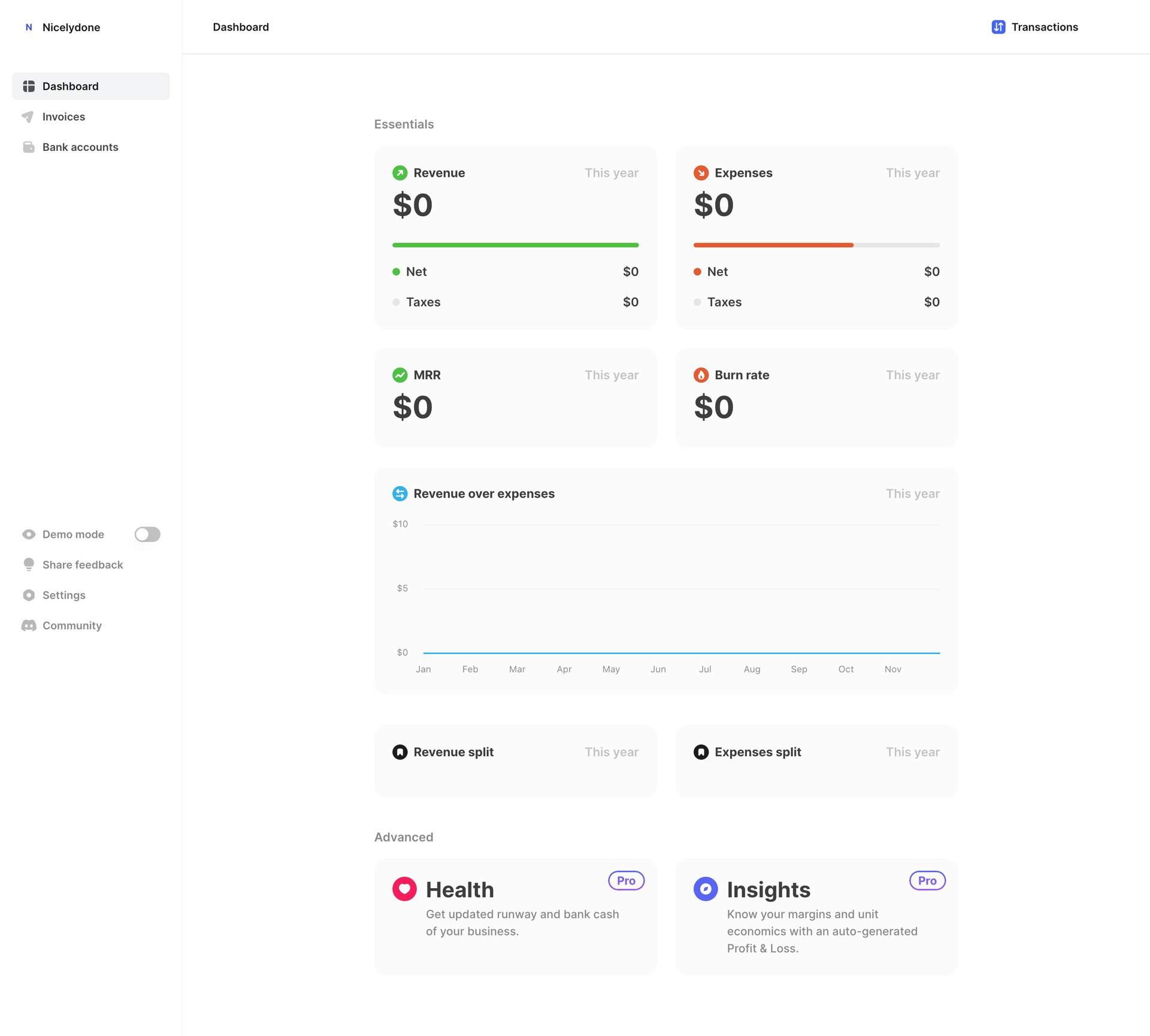This screenshot has width=1150, height=1036.
Task: Click the Expenses split icon
Action: coord(701,752)
